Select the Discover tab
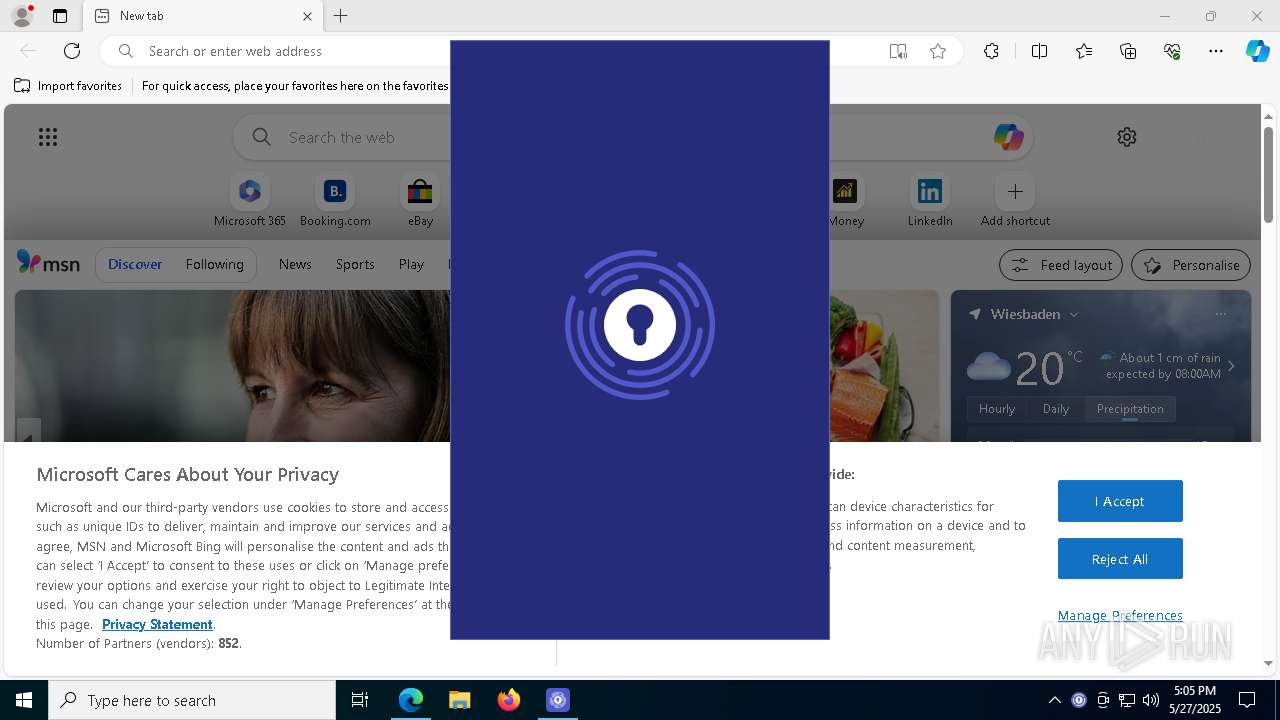This screenshot has width=1280, height=720. click(x=135, y=264)
